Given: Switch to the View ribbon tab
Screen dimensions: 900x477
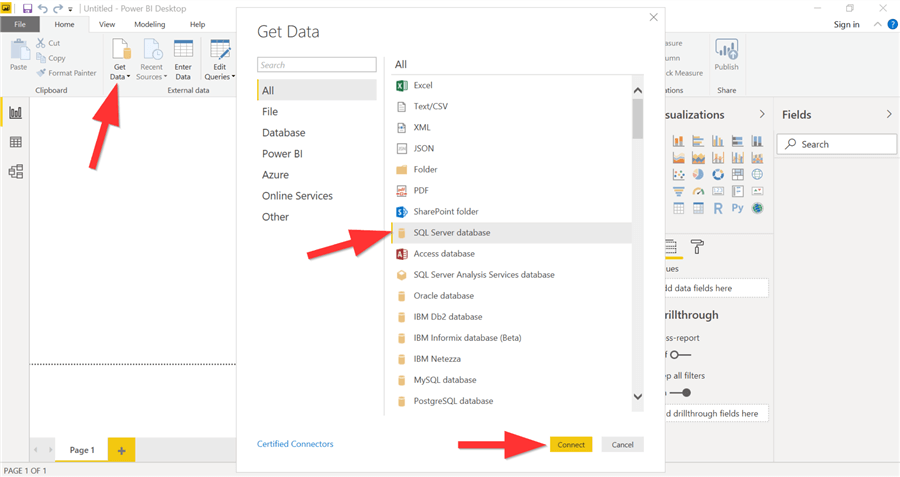Looking at the screenshot, I should pyautogui.click(x=107, y=24).
